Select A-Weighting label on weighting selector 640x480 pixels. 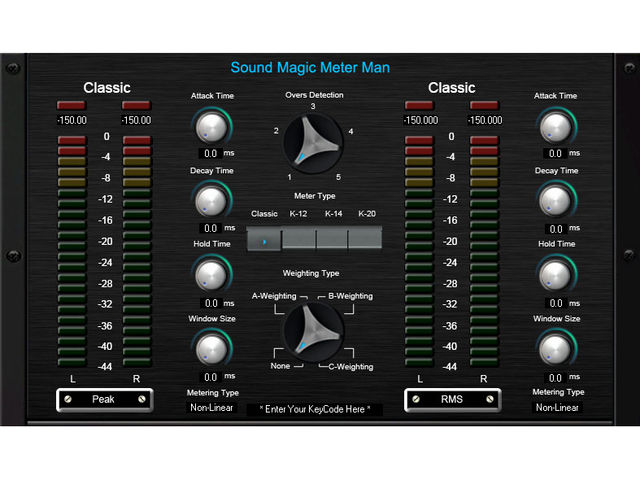point(274,296)
